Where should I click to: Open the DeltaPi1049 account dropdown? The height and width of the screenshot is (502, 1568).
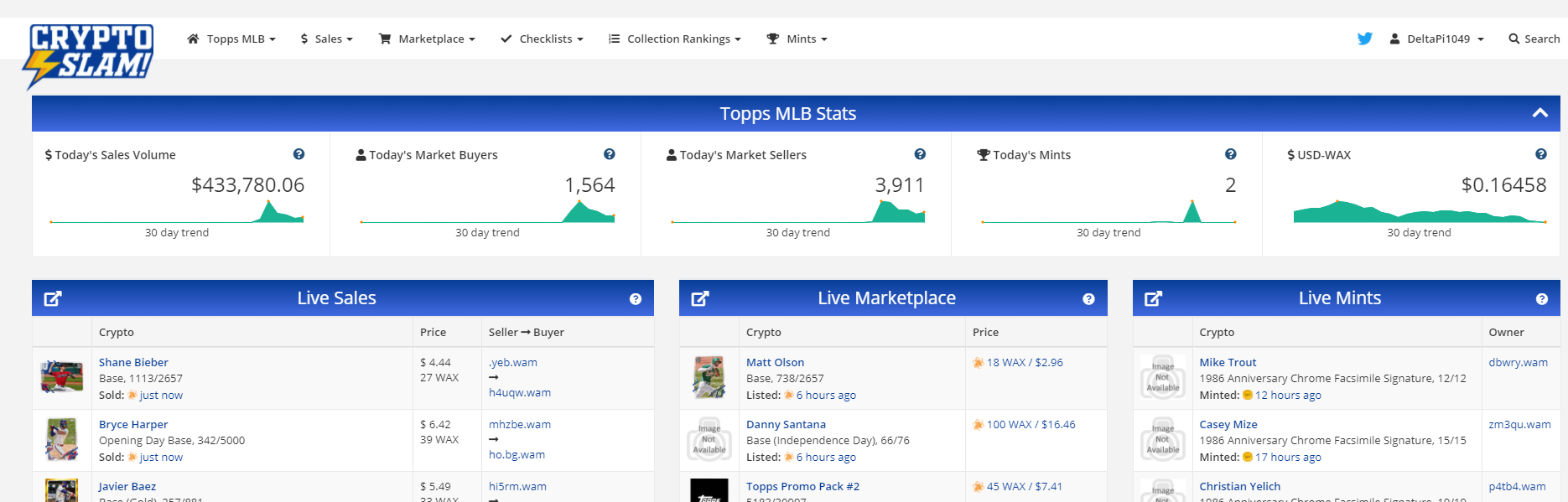[1437, 39]
